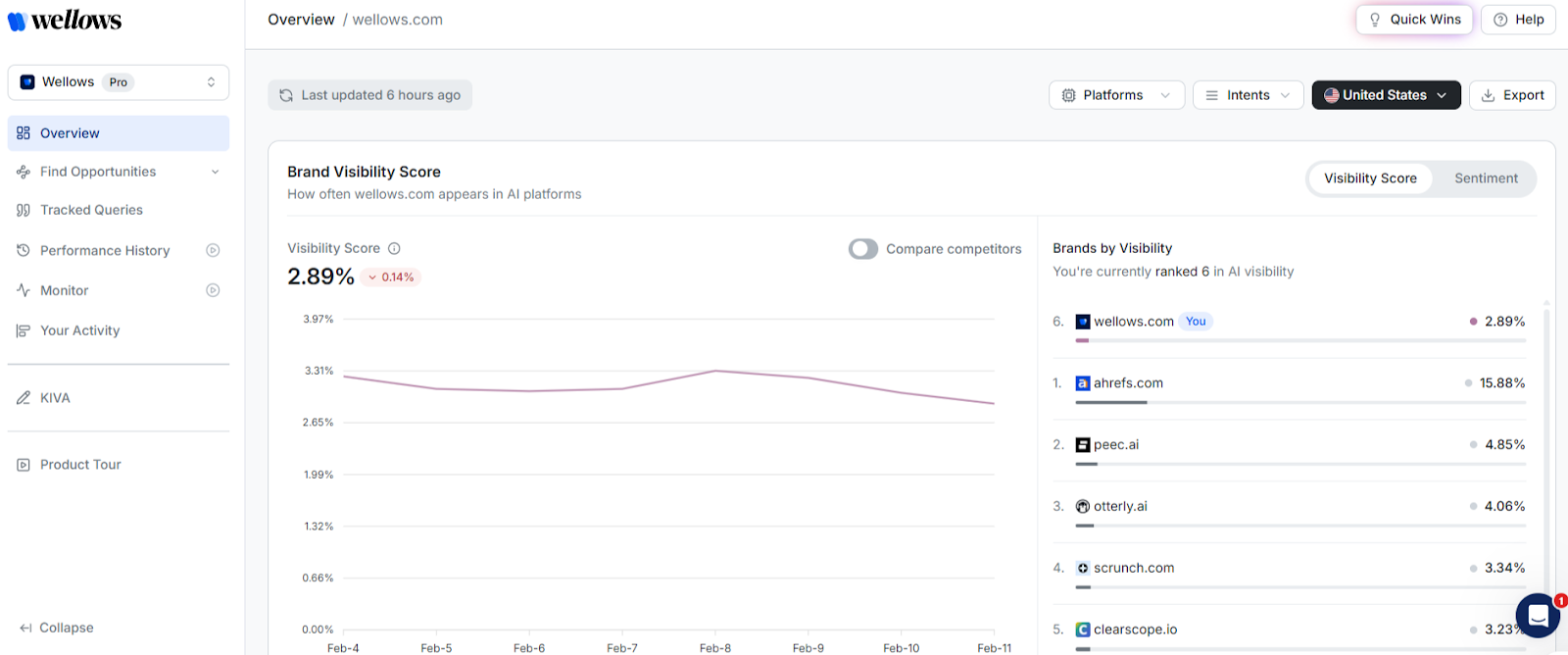This screenshot has width=1568, height=655.
Task: Open the Intents dropdown filter
Action: (x=1248, y=95)
